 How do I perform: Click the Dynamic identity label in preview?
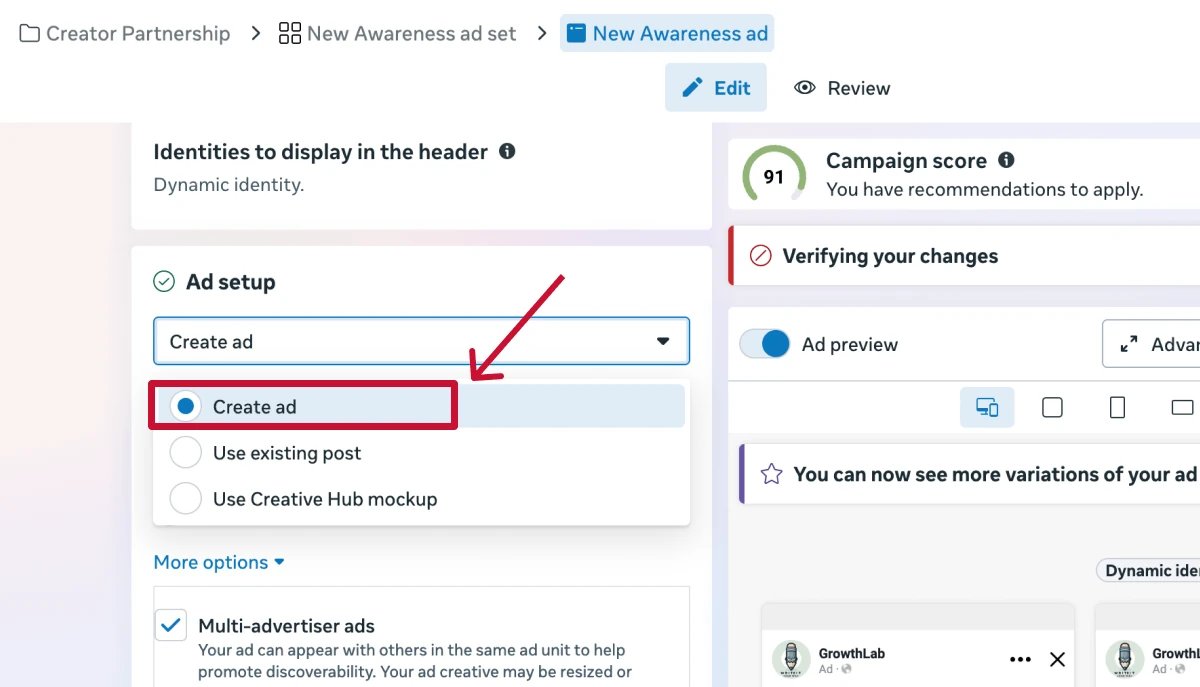click(1149, 570)
